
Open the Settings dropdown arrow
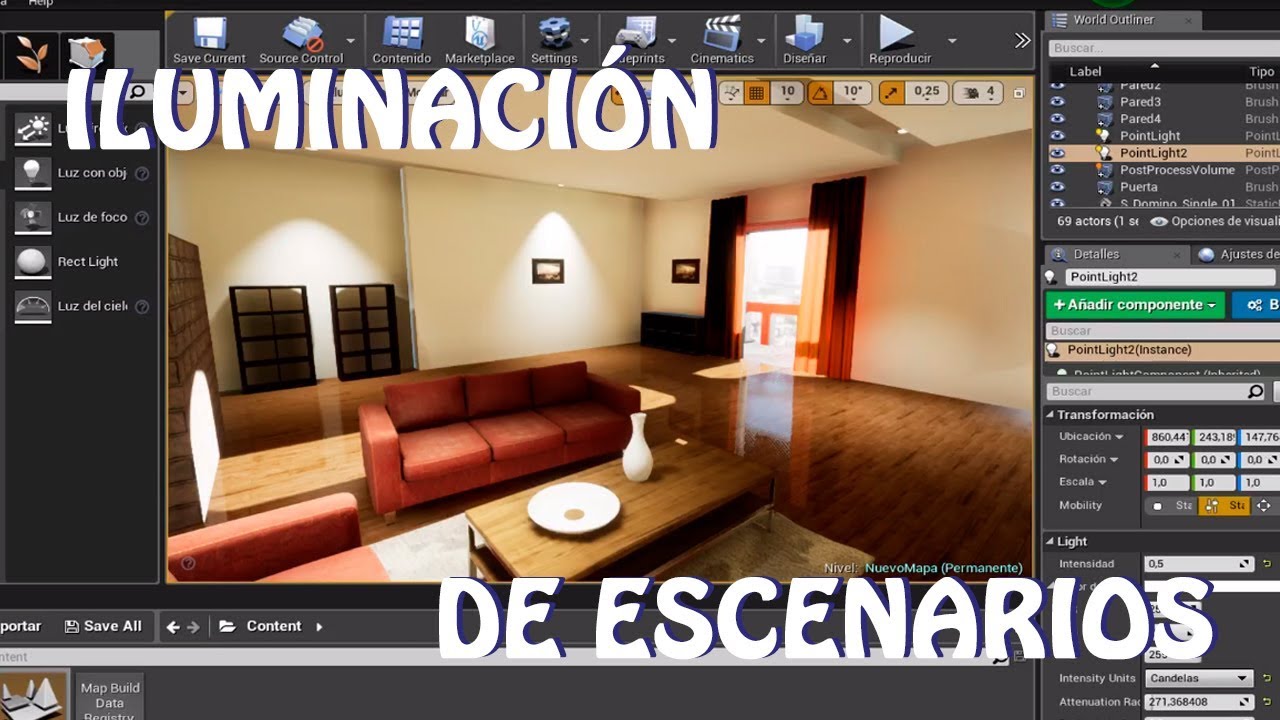tap(587, 40)
